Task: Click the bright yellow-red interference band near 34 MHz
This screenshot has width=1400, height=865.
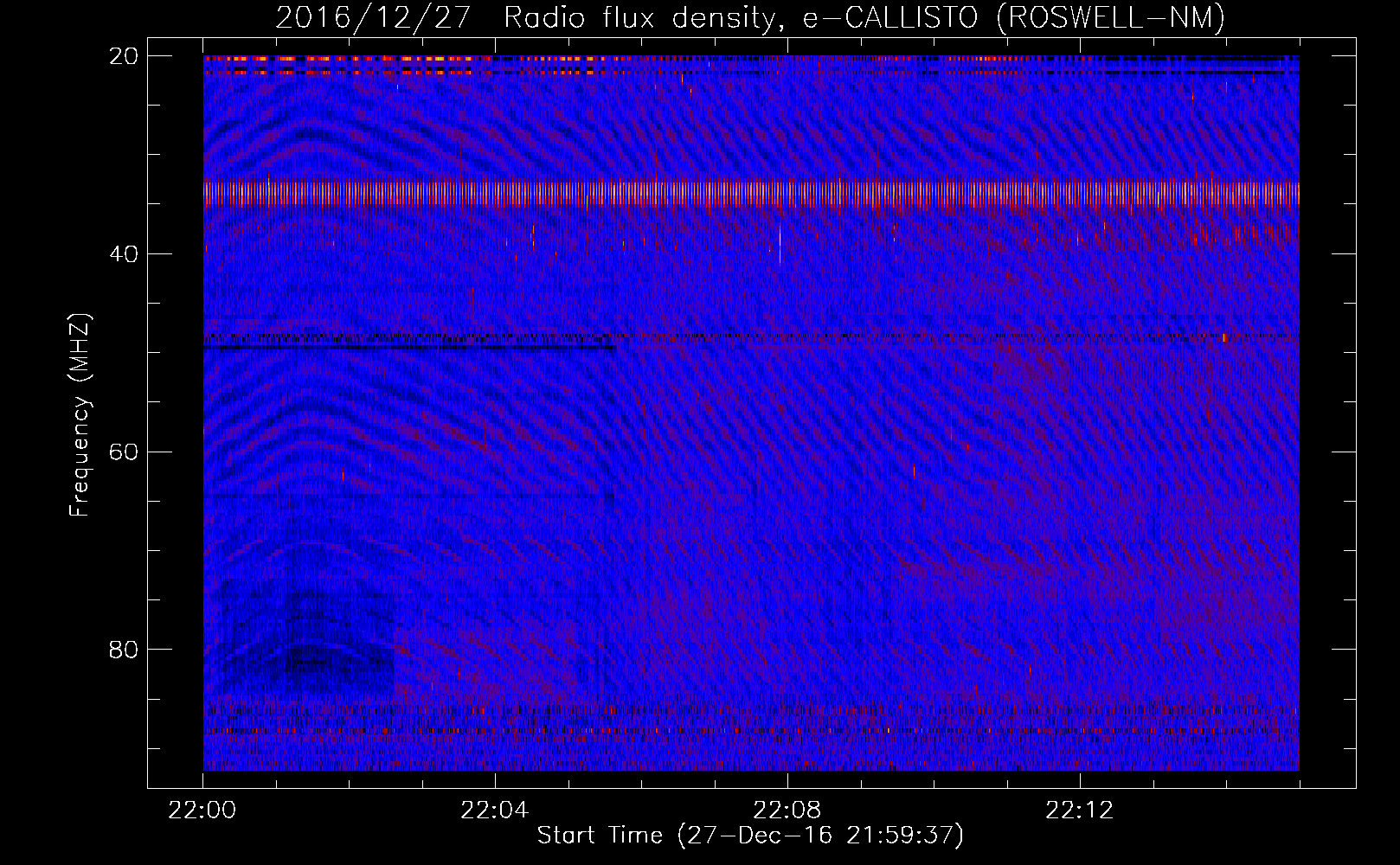Action: [751, 193]
